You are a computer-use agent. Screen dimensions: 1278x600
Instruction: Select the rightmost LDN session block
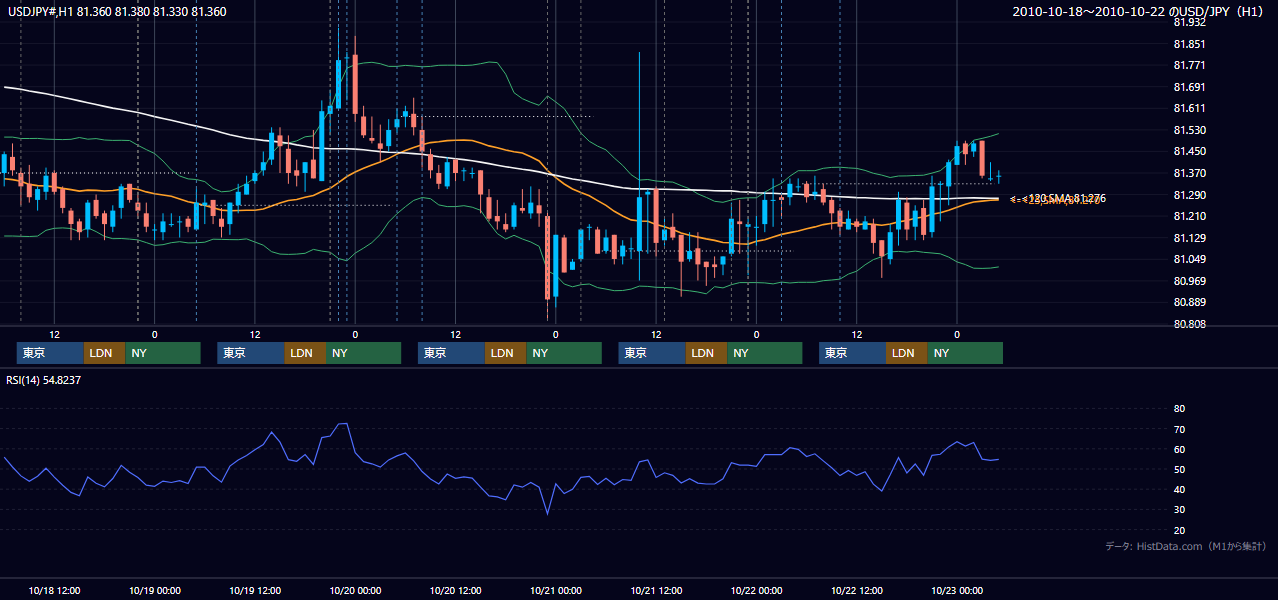(x=906, y=353)
